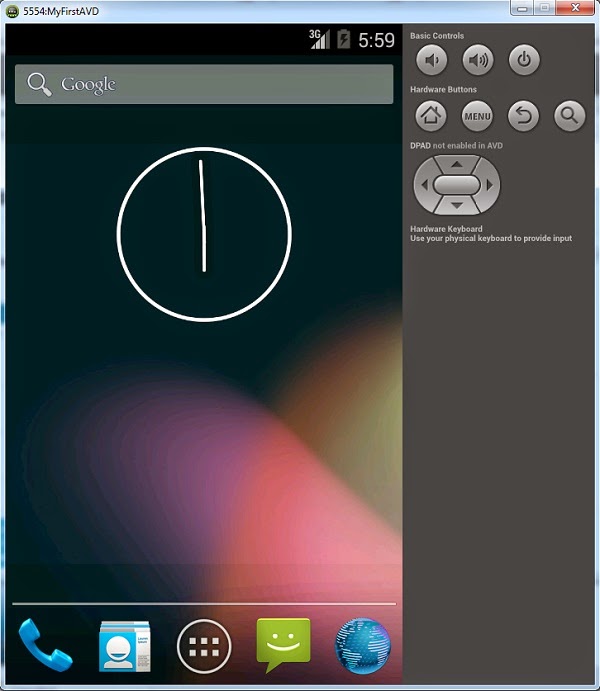Open the MENU hardware button
Screen dimensions: 600x691
coord(477,116)
